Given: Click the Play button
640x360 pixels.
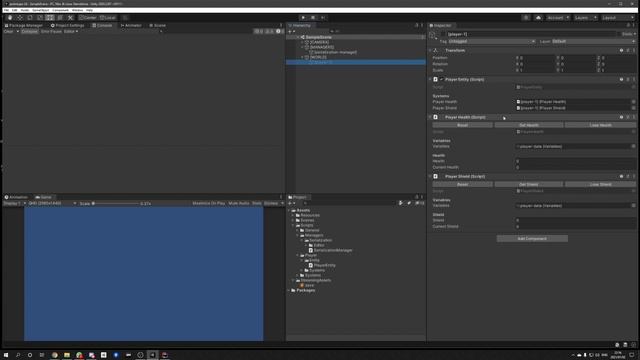Looking at the screenshot, I should point(303,18).
